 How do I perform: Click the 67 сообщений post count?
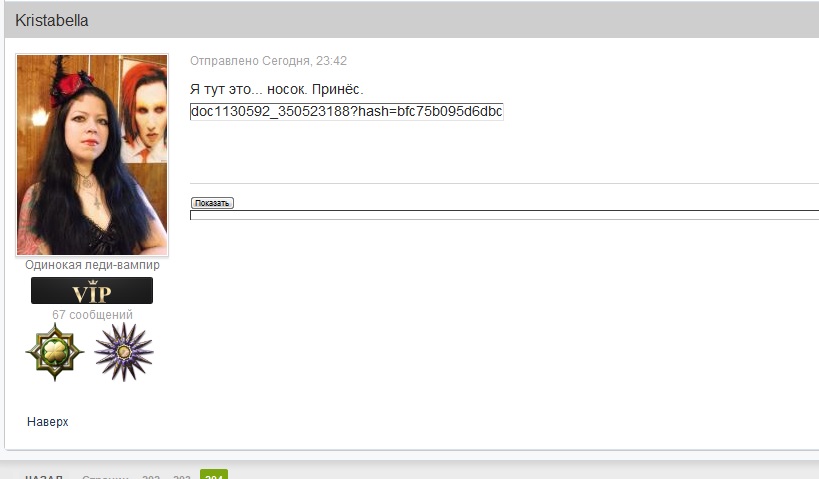click(92, 314)
